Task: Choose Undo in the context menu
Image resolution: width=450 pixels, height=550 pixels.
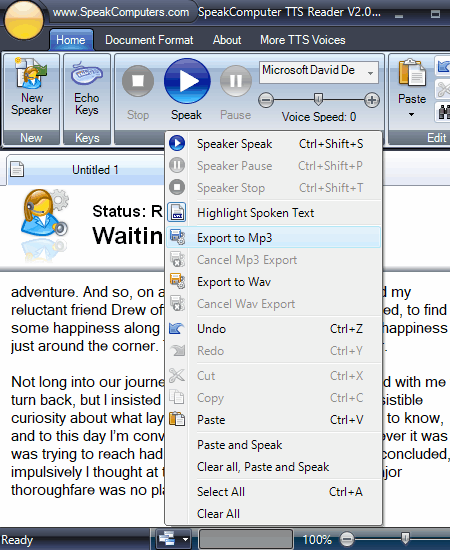Action: 273,329
